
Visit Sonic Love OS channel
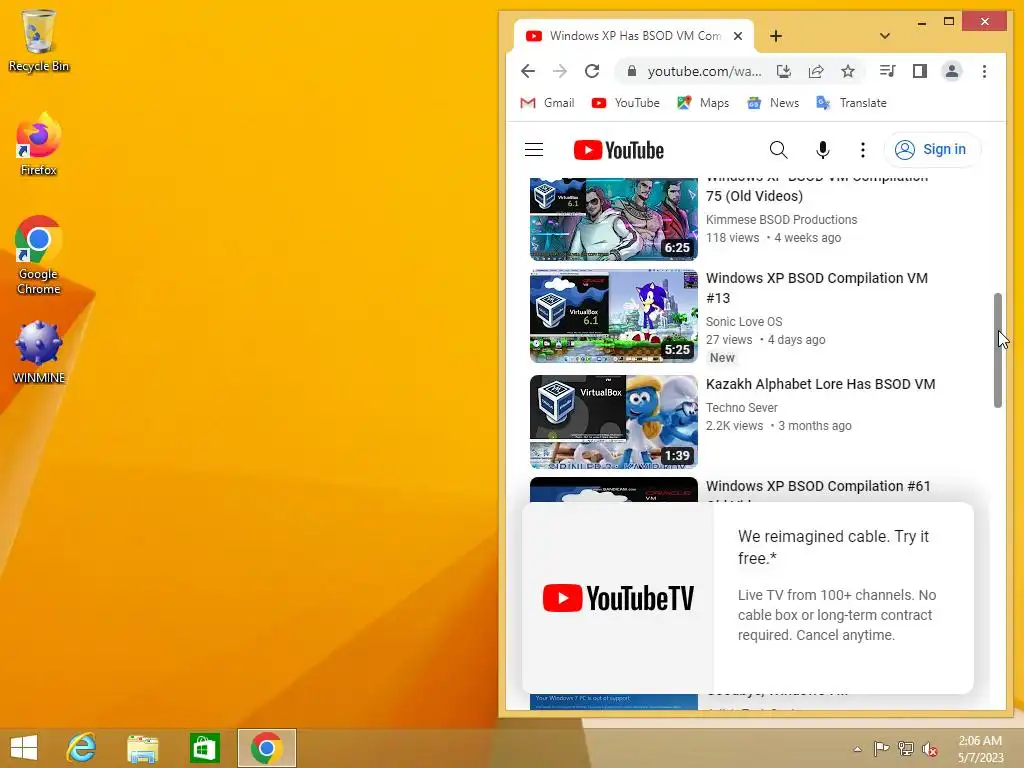click(x=744, y=321)
